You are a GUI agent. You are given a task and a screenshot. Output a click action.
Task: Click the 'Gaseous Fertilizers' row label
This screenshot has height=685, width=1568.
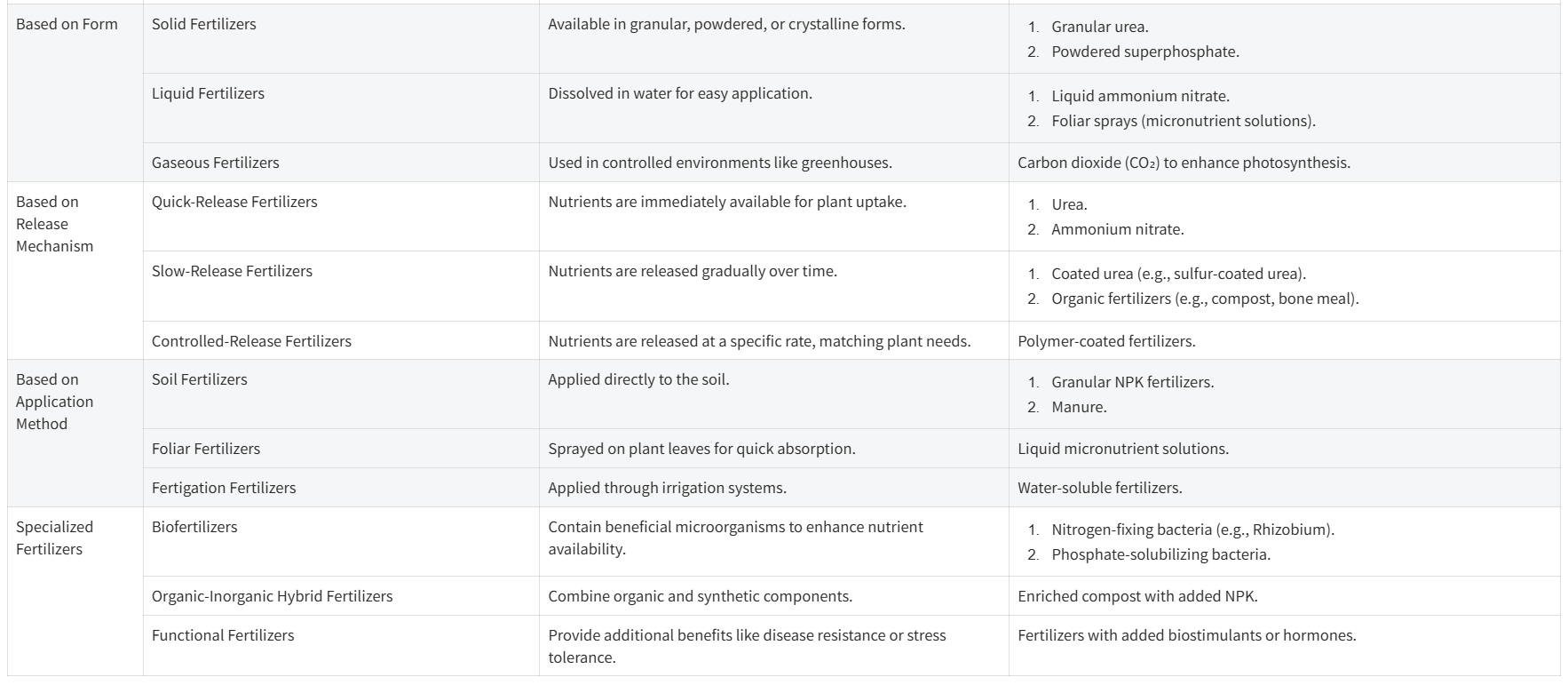(x=215, y=163)
